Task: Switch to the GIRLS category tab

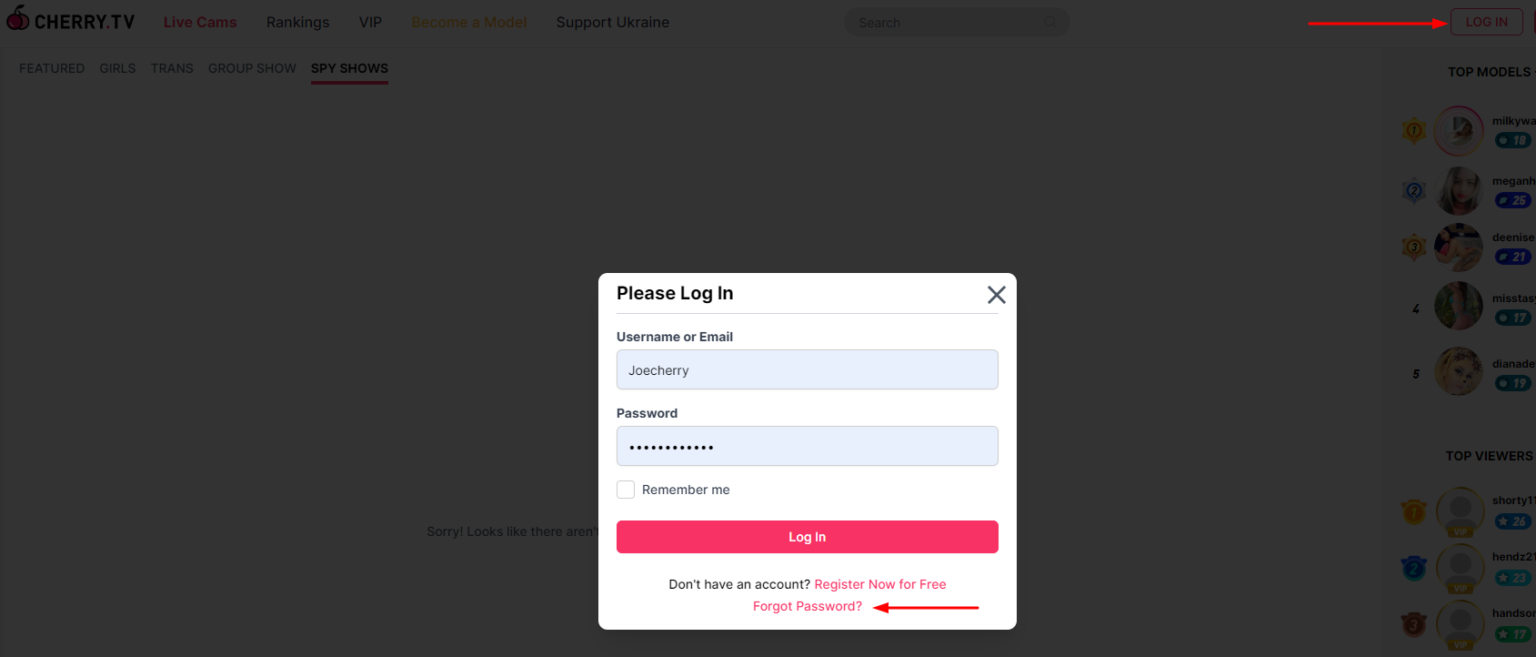Action: tap(117, 68)
